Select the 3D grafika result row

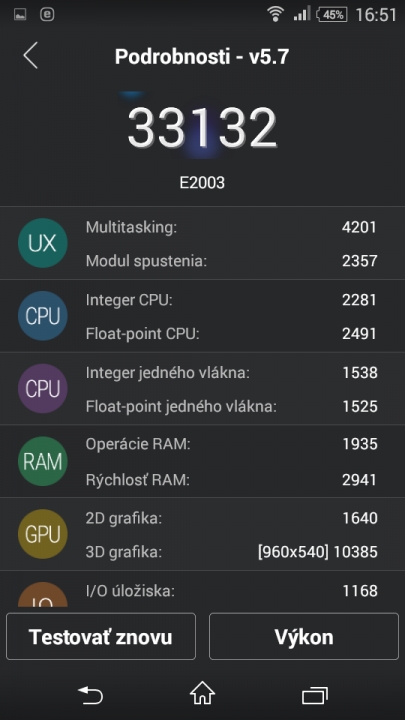click(231, 551)
